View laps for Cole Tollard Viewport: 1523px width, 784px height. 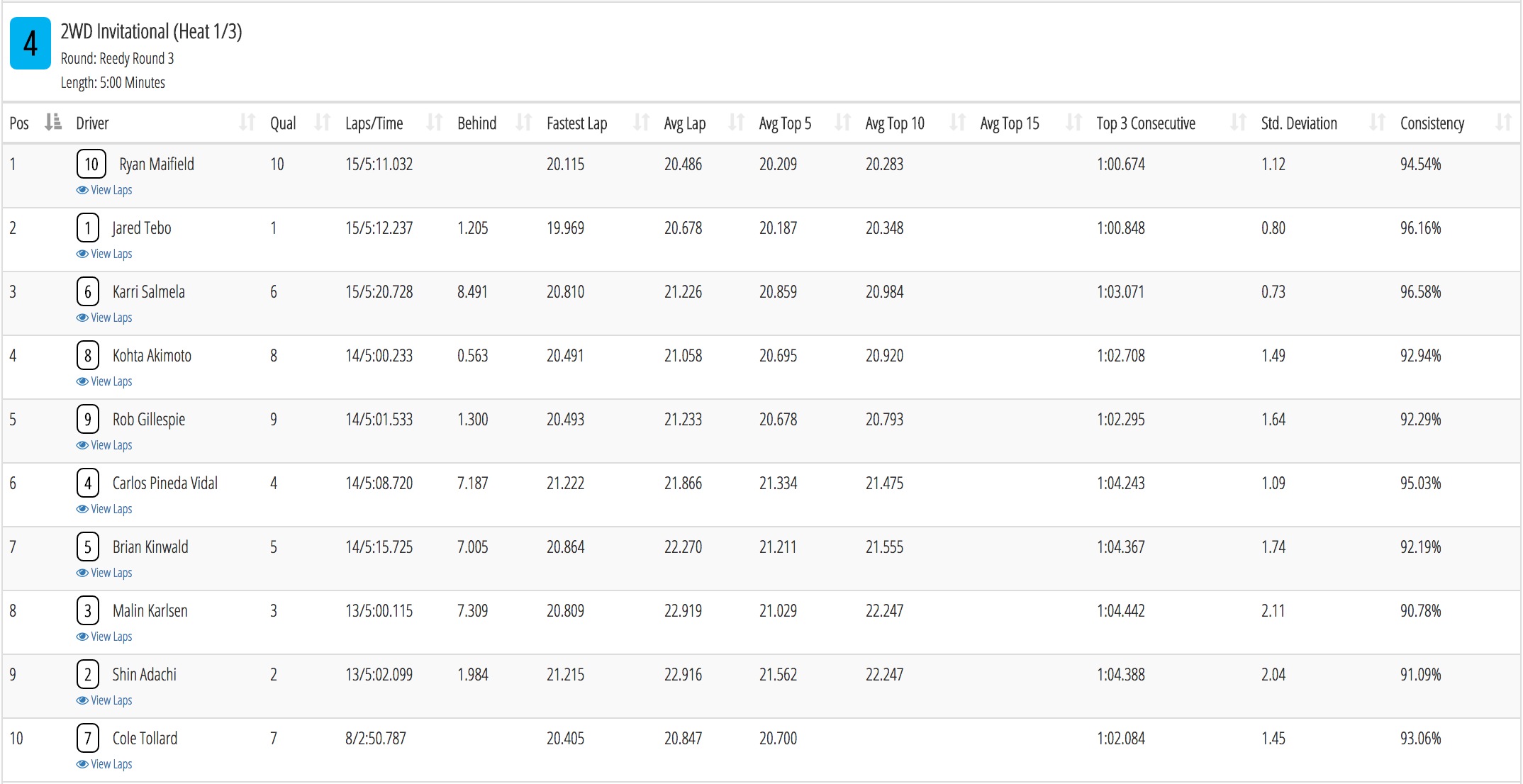point(104,764)
